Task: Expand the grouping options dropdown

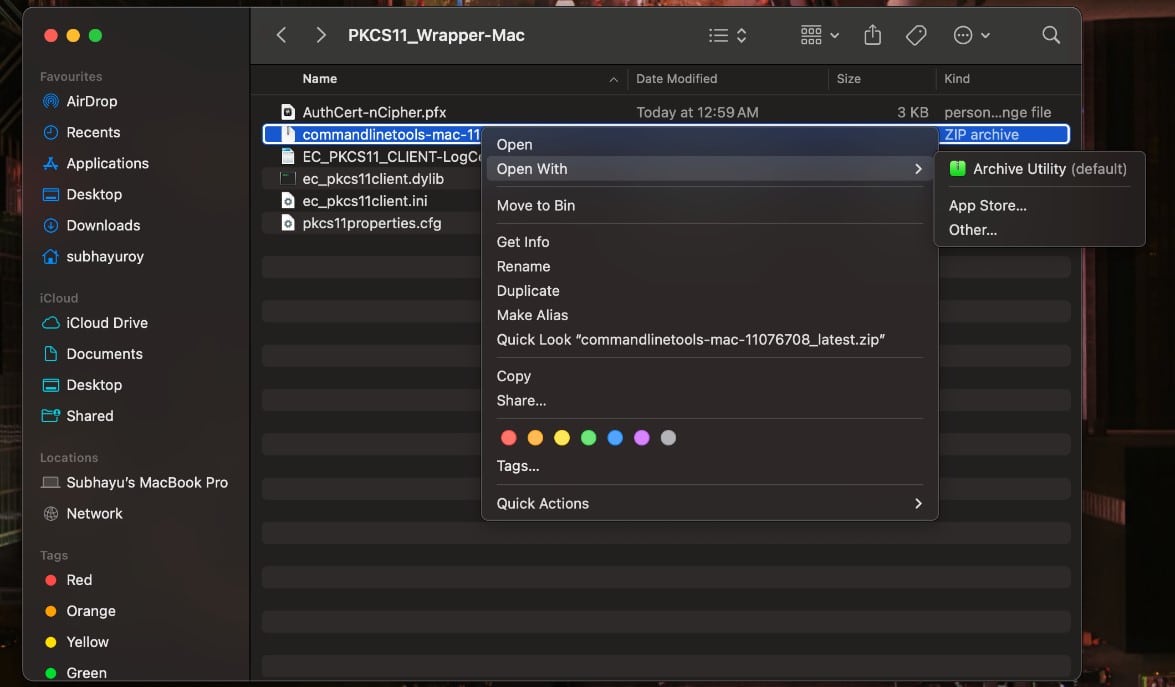Action: click(819, 35)
